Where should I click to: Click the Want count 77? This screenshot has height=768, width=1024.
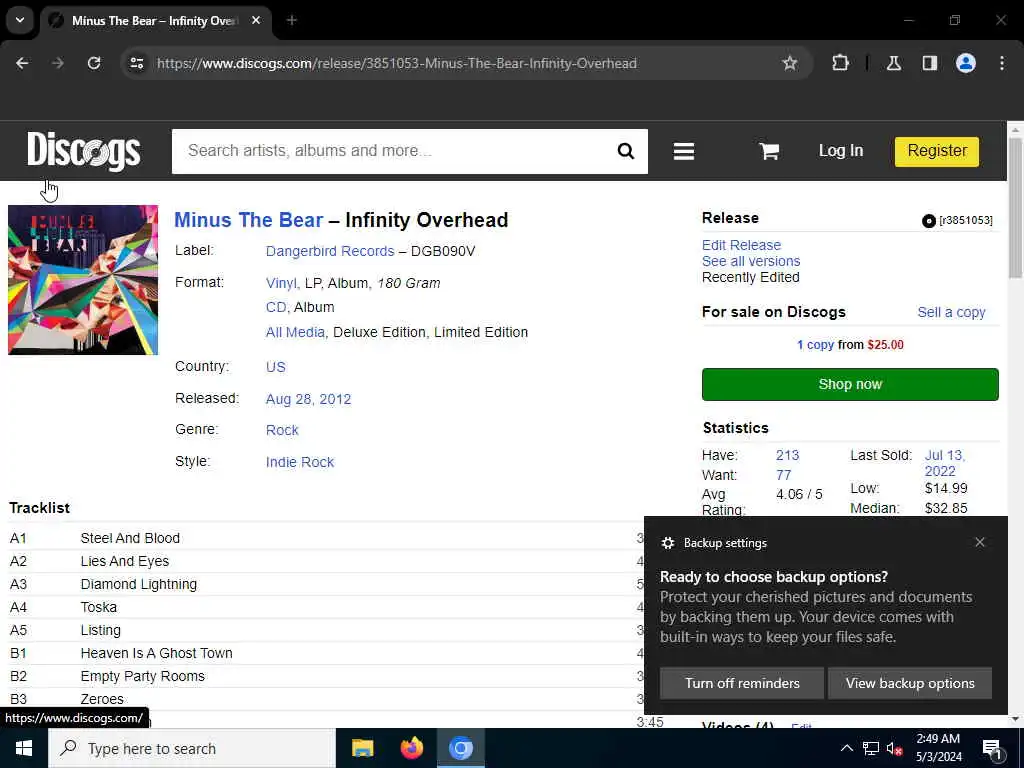point(783,475)
